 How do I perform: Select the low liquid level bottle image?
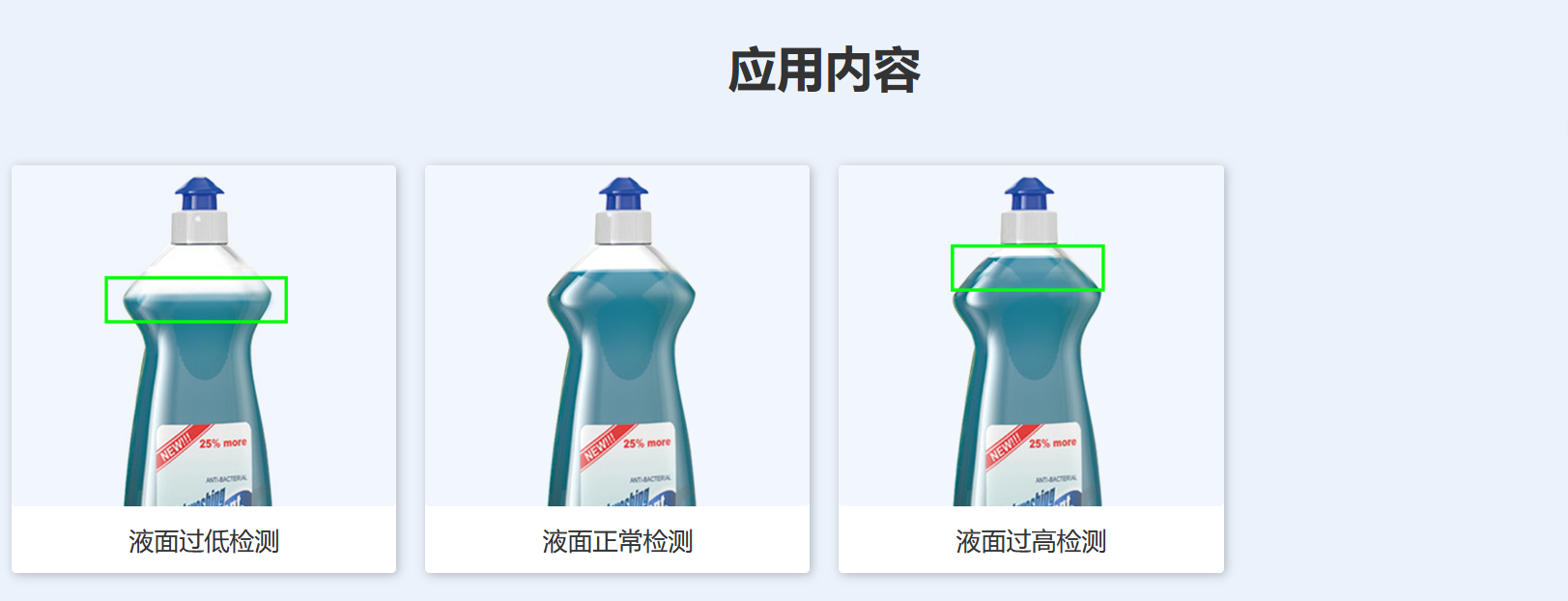(x=204, y=336)
